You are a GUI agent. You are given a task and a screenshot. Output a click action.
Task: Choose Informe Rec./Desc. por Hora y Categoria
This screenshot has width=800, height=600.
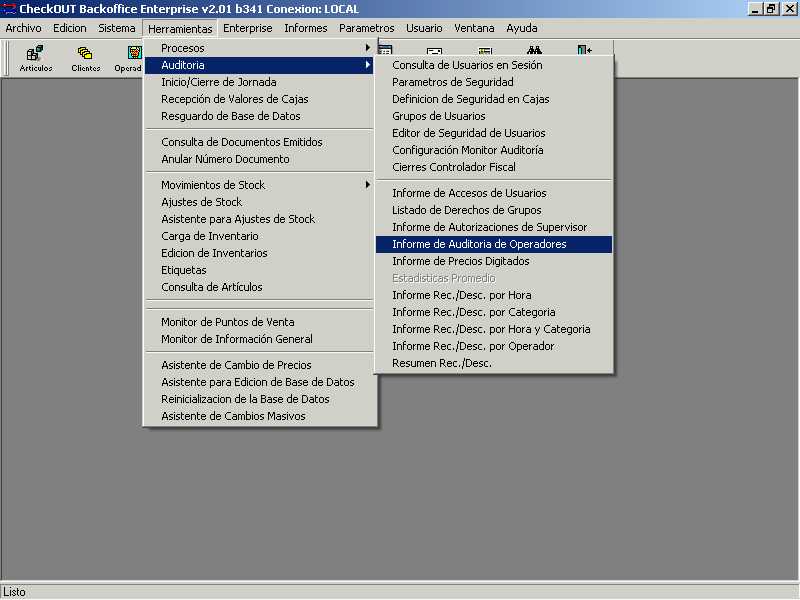[x=494, y=329]
